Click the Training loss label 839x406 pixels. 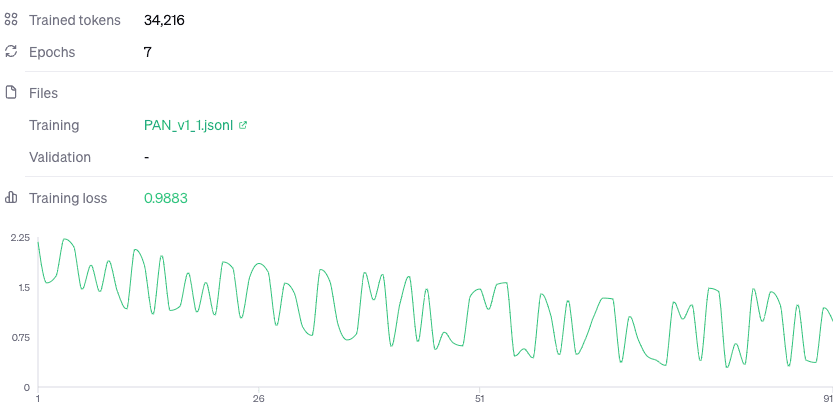[x=68, y=198]
